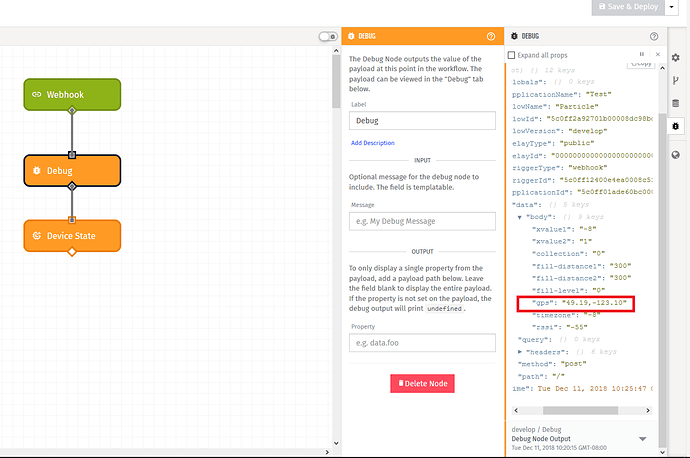Viewport: 690px width, 458px height.
Task: Toggle the canvas switch above the workflow
Action: (x=328, y=37)
